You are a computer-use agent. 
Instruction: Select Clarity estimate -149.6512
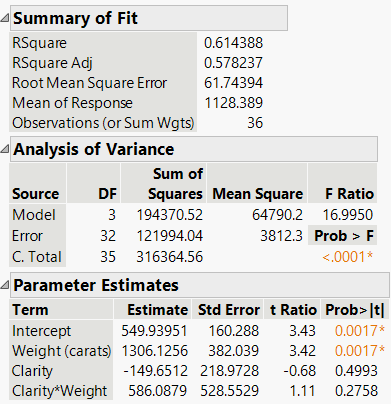tap(155, 371)
